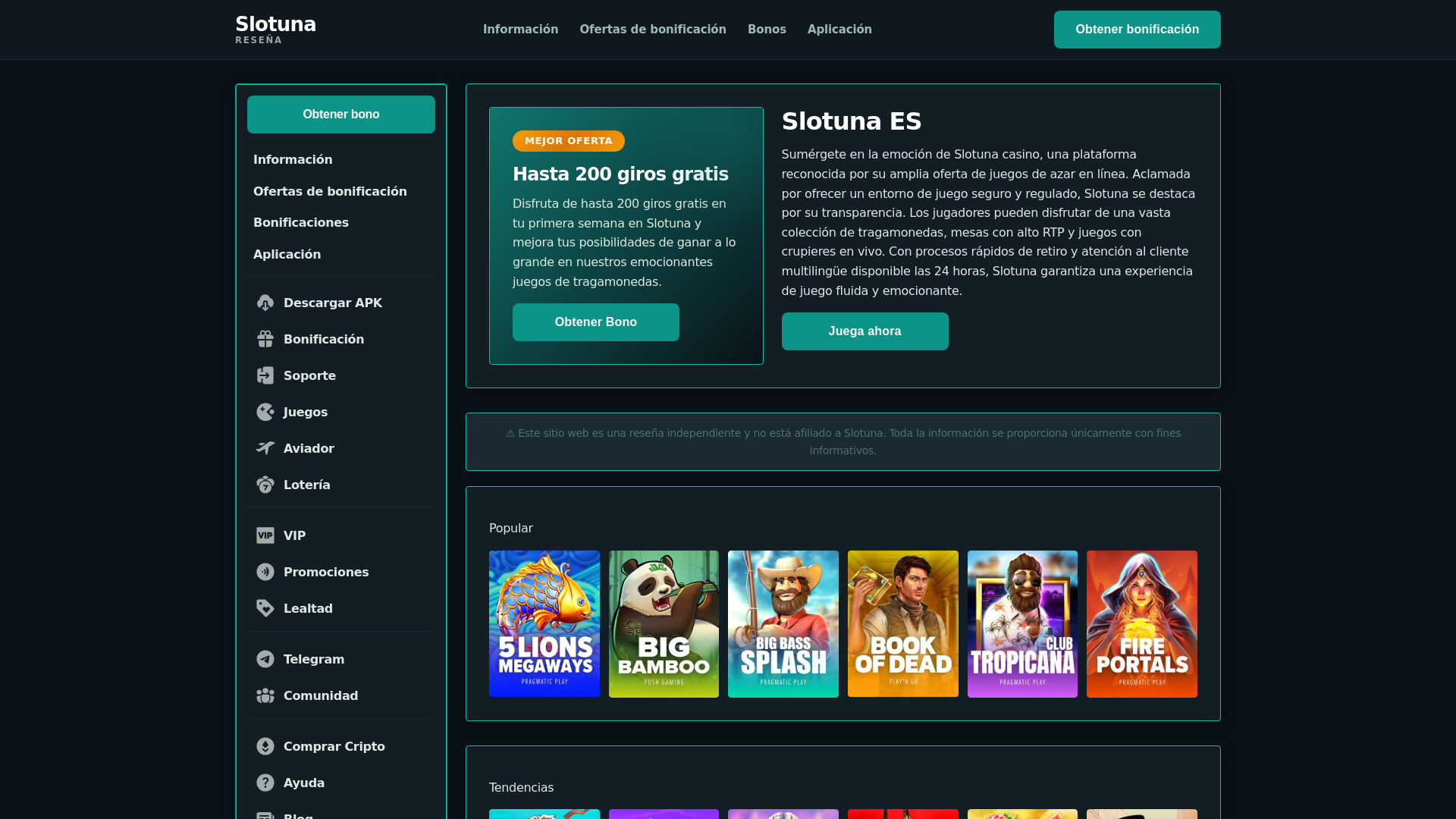1456x819 pixels.
Task: Open the Aviador text link
Action: pyautogui.click(x=309, y=449)
